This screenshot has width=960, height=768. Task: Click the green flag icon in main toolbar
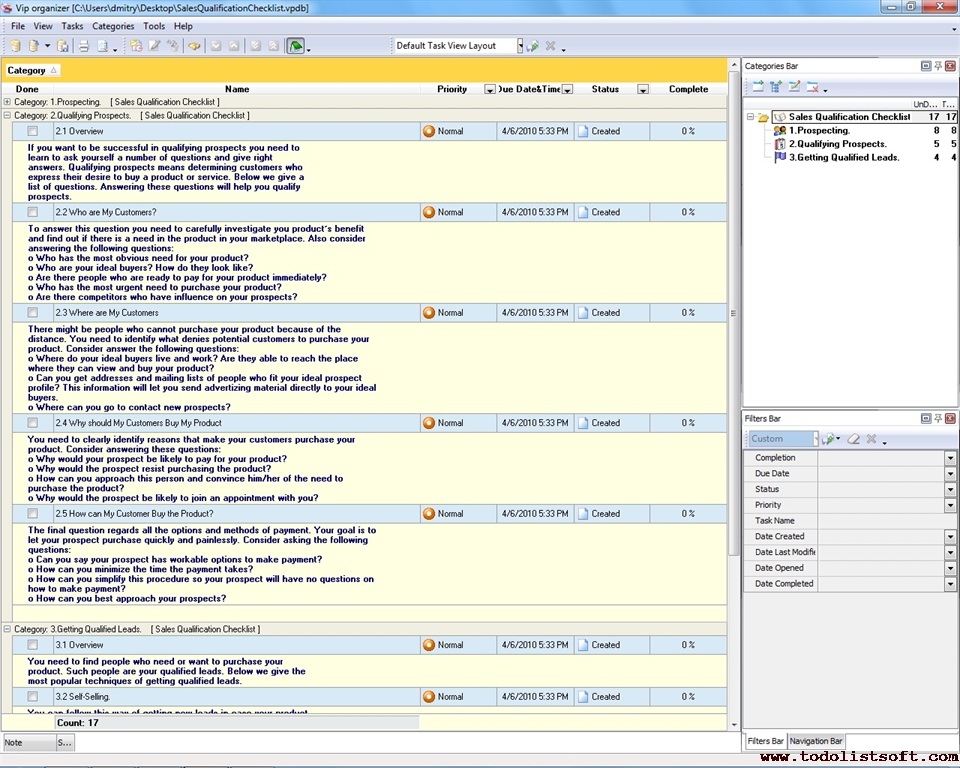295,46
